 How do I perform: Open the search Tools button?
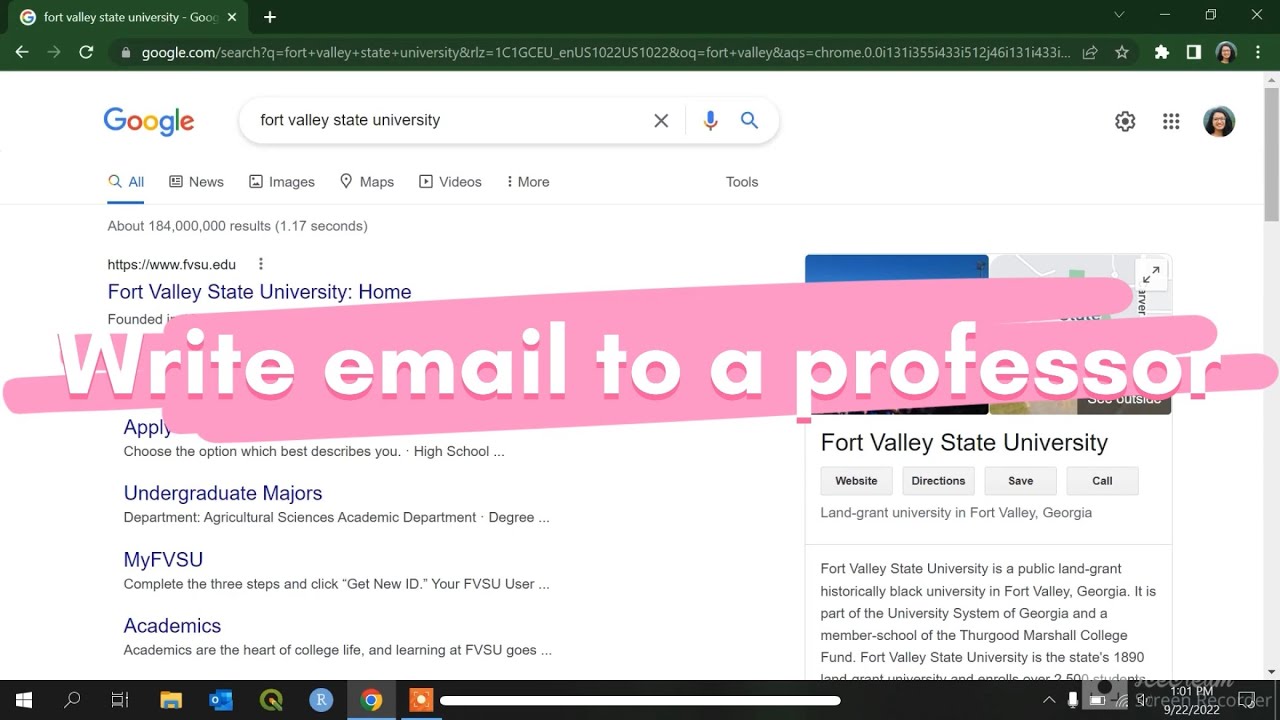(742, 182)
